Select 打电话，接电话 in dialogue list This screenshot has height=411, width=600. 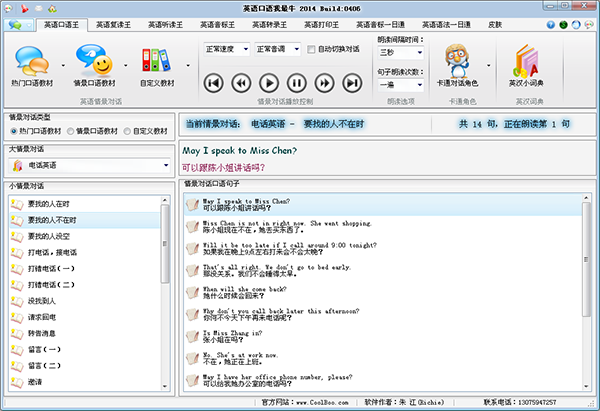click(x=56, y=252)
